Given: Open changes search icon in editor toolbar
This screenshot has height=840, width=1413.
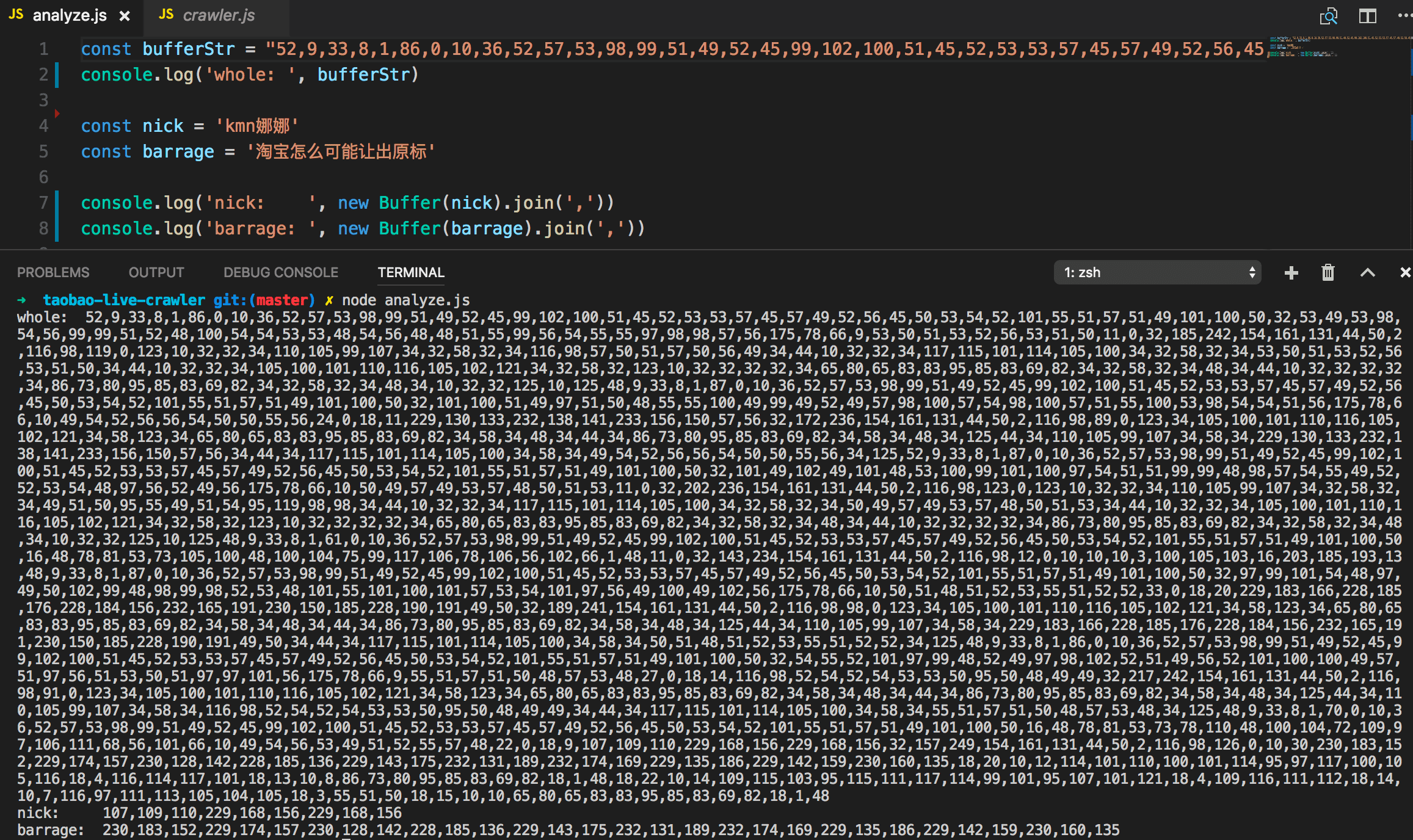Looking at the screenshot, I should (x=1328, y=16).
